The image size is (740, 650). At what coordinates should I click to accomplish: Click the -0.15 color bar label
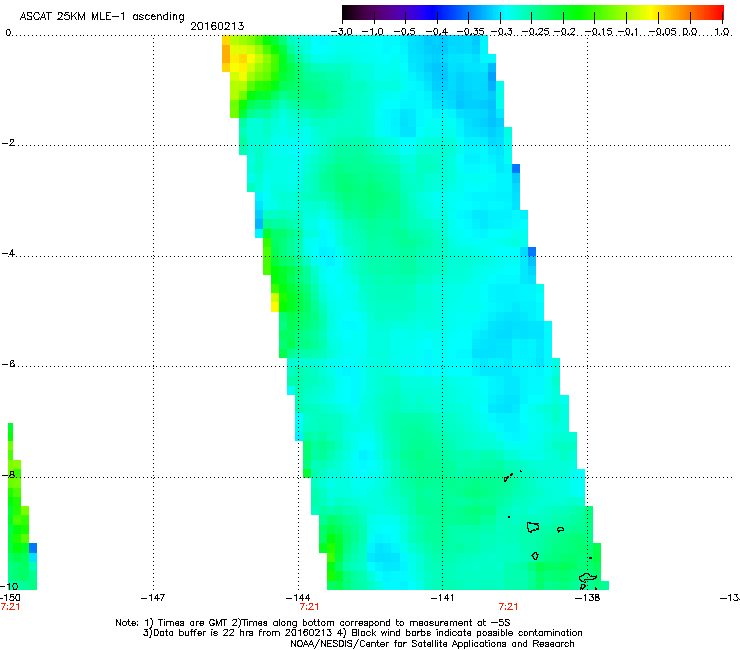[x=599, y=32]
